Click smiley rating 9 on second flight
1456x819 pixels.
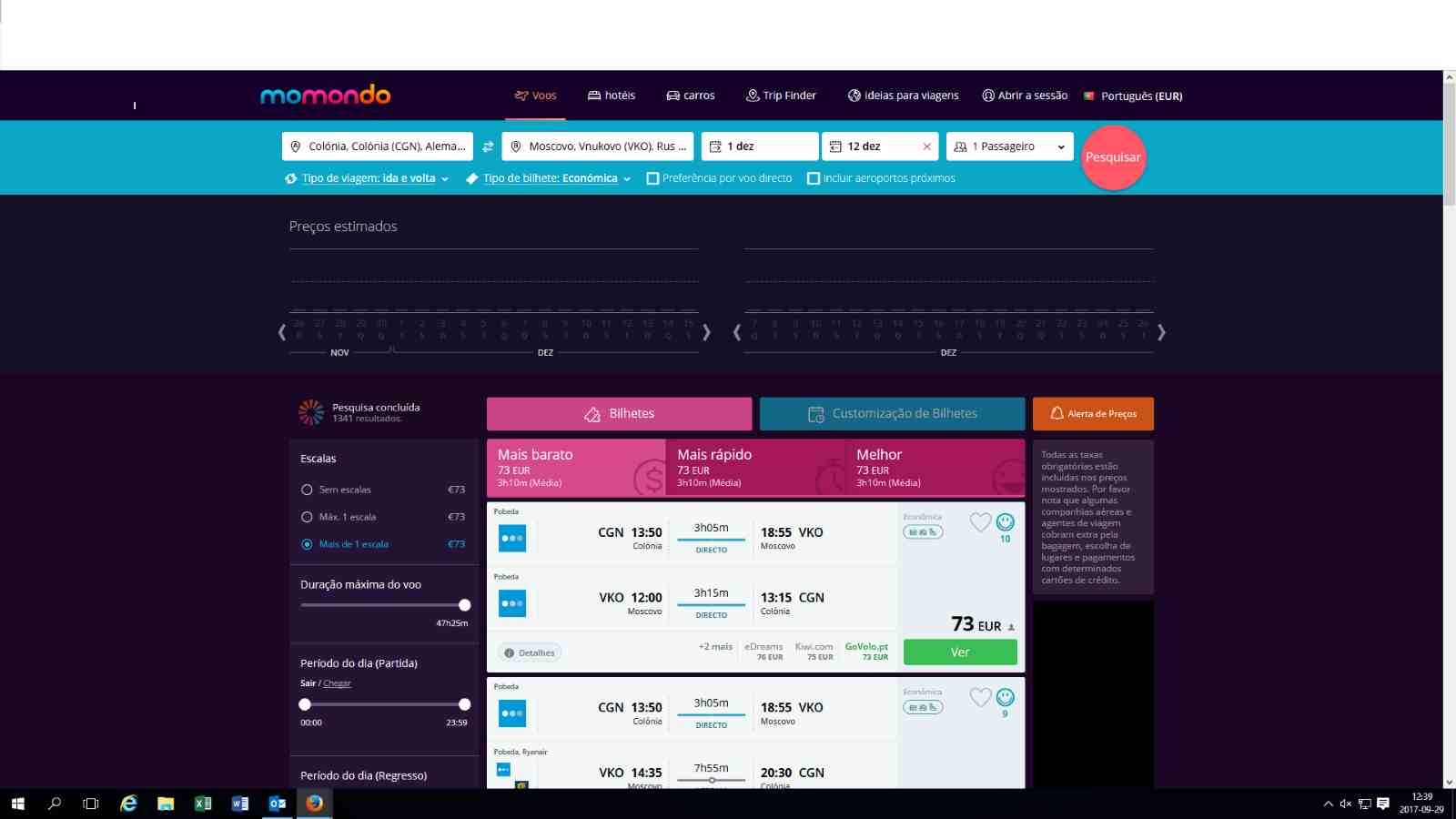[x=1005, y=697]
